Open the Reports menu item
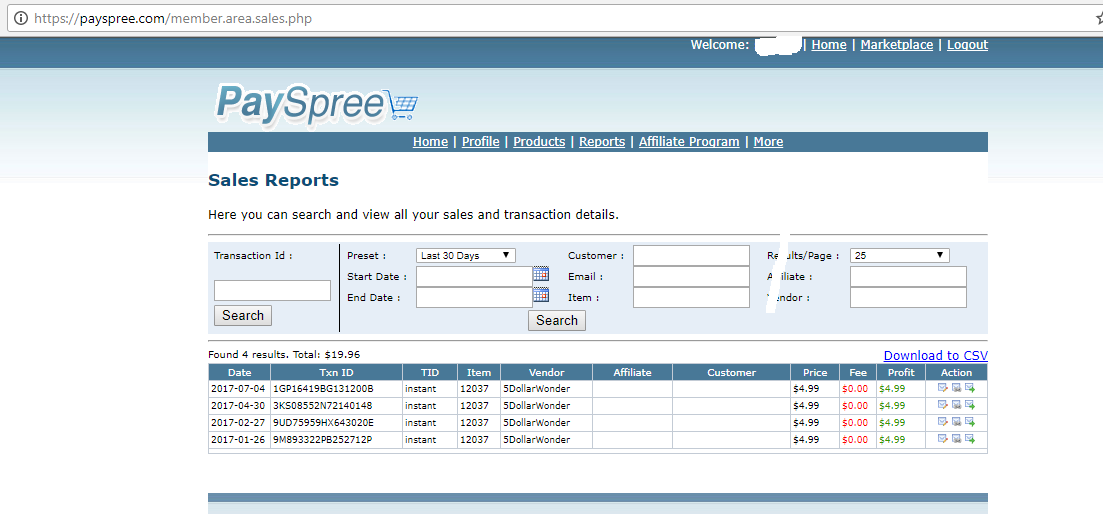Image resolution: width=1103 pixels, height=514 pixels. 602,142
